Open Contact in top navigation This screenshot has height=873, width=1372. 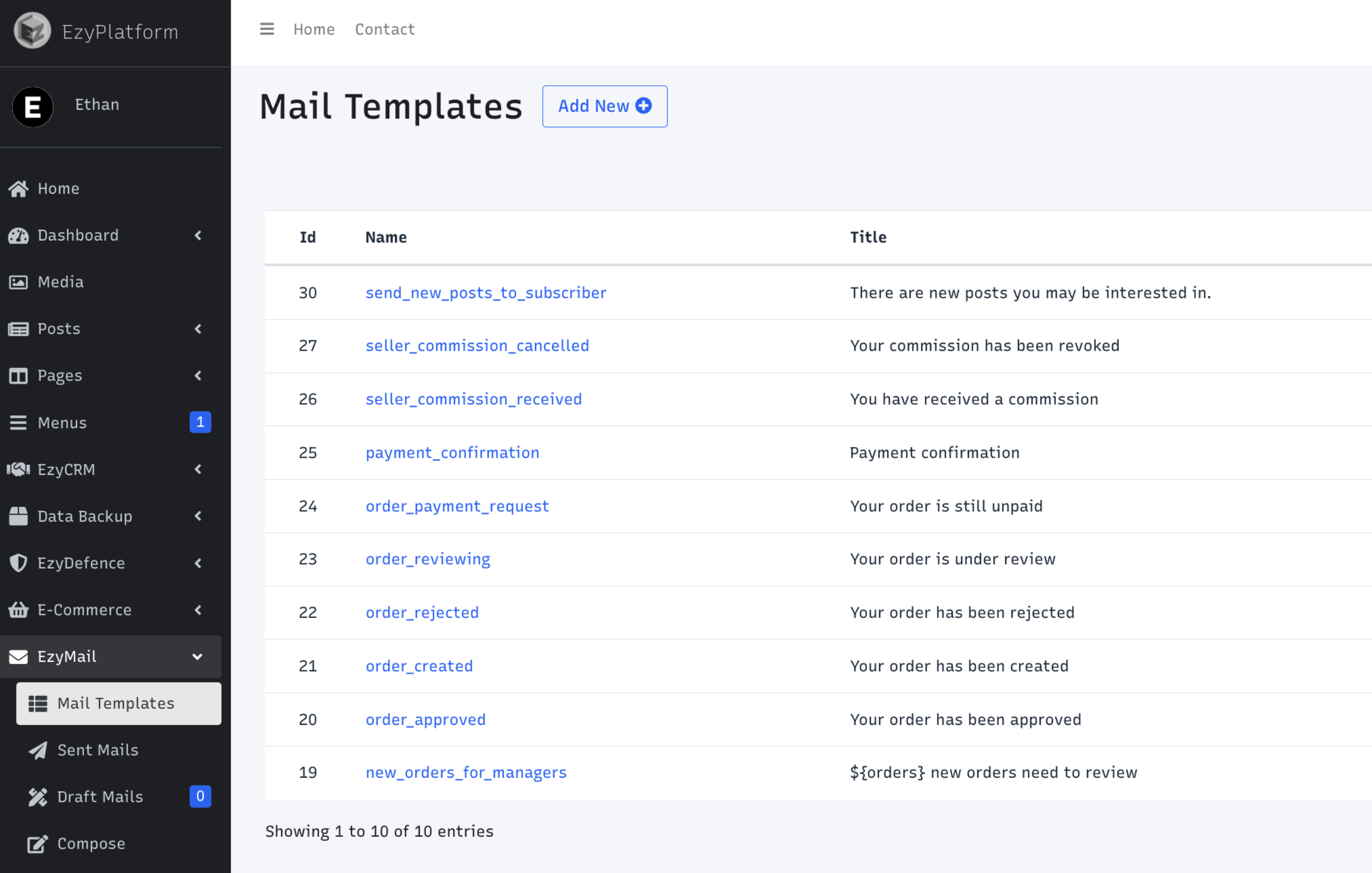pos(385,29)
